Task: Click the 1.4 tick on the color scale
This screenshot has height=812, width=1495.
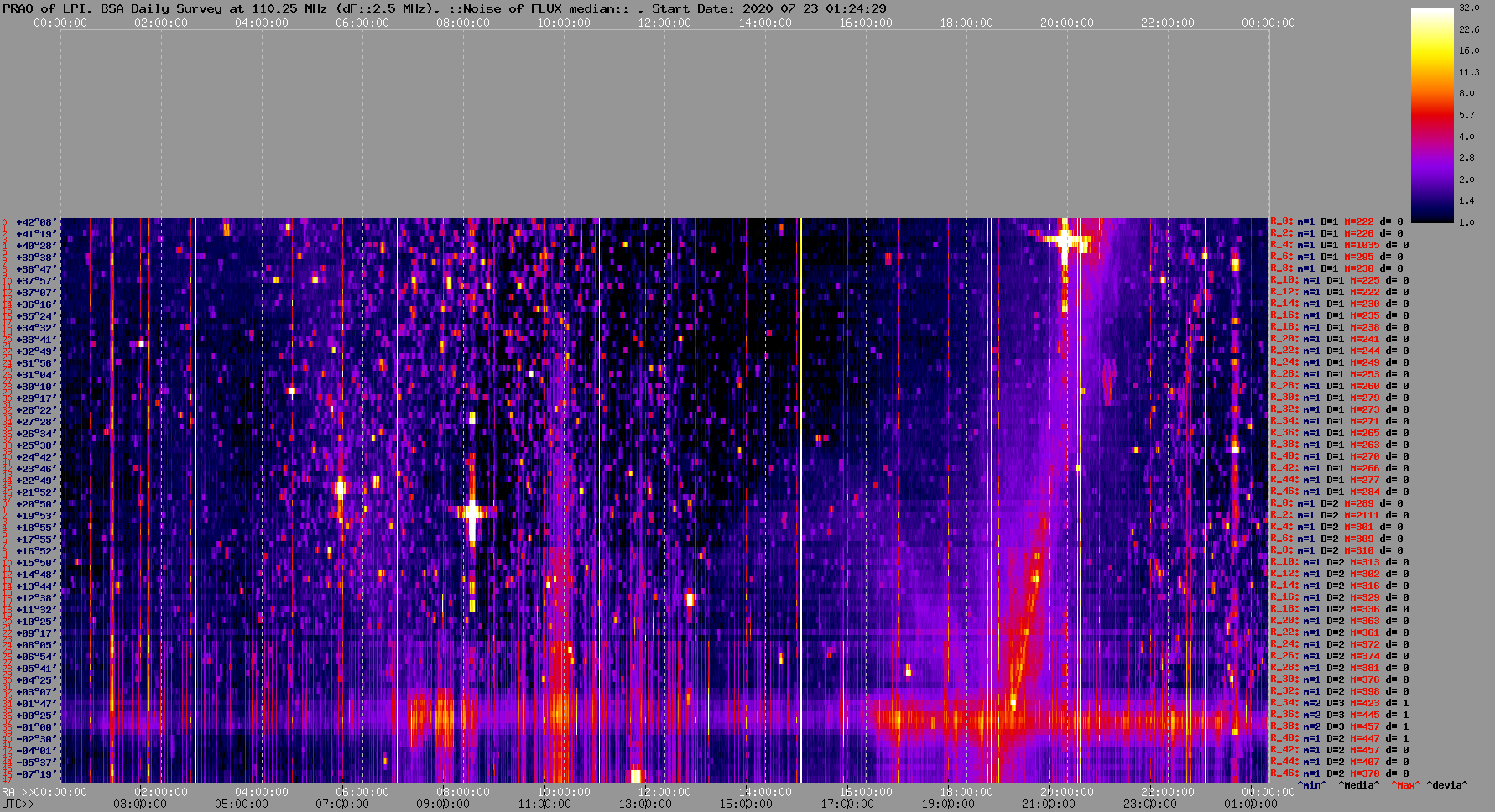Action: [1466, 201]
